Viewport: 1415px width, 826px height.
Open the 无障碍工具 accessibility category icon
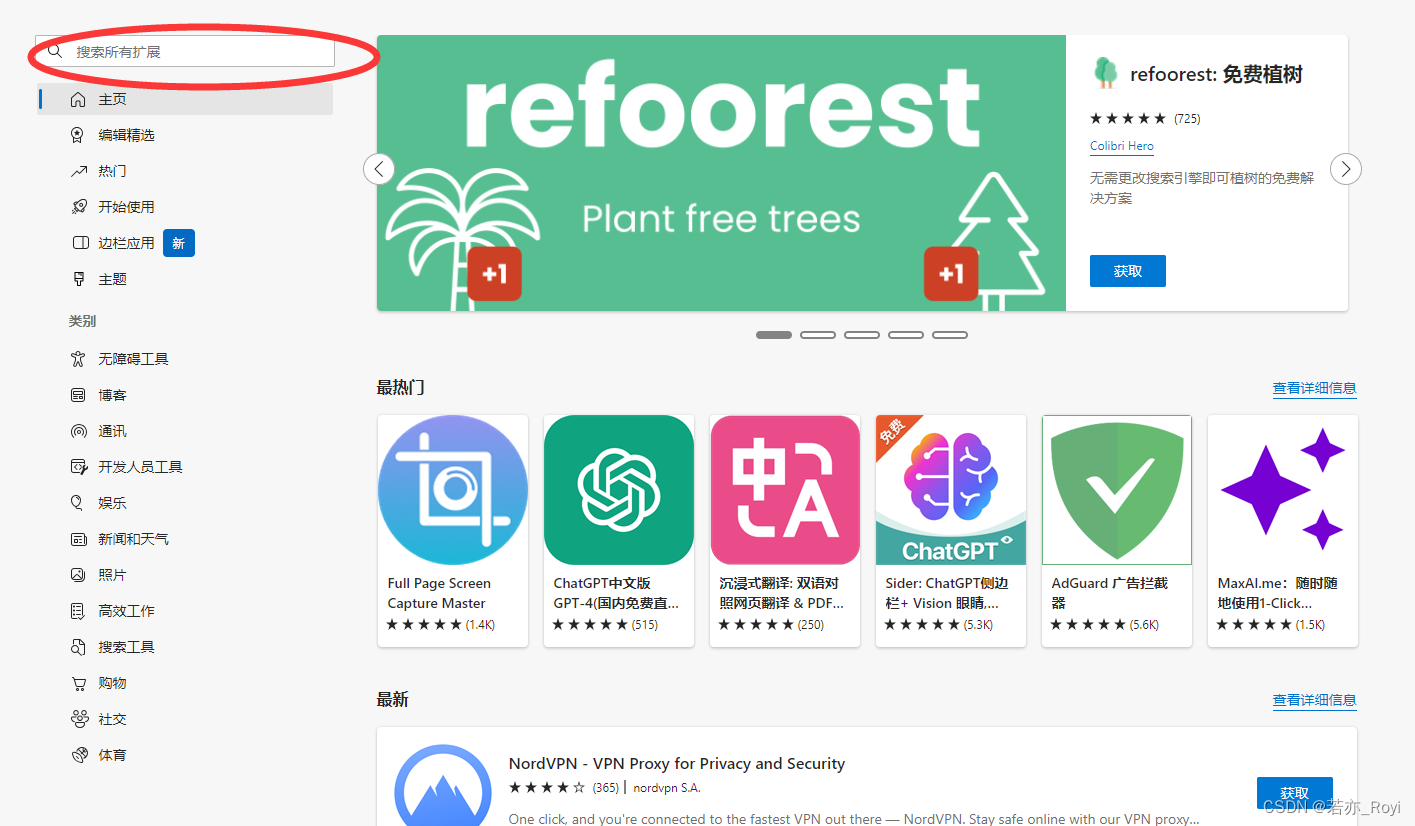[x=79, y=359]
